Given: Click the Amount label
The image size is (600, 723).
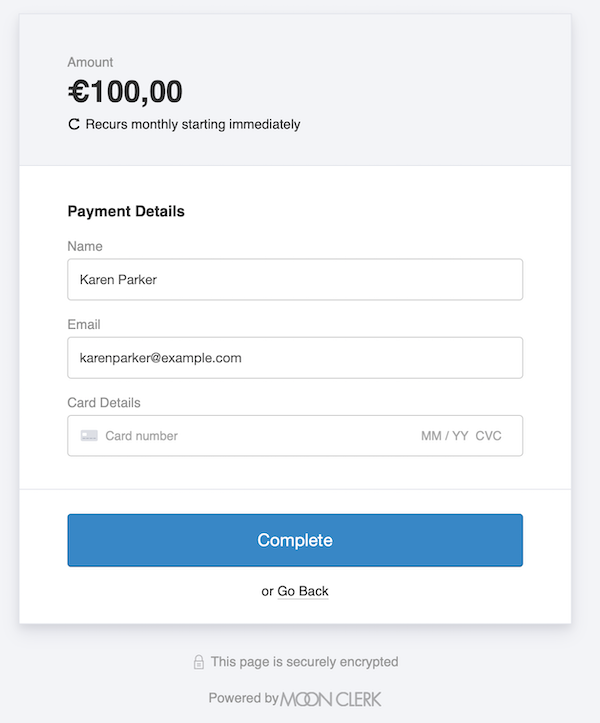Looking at the screenshot, I should pyautogui.click(x=90, y=62).
